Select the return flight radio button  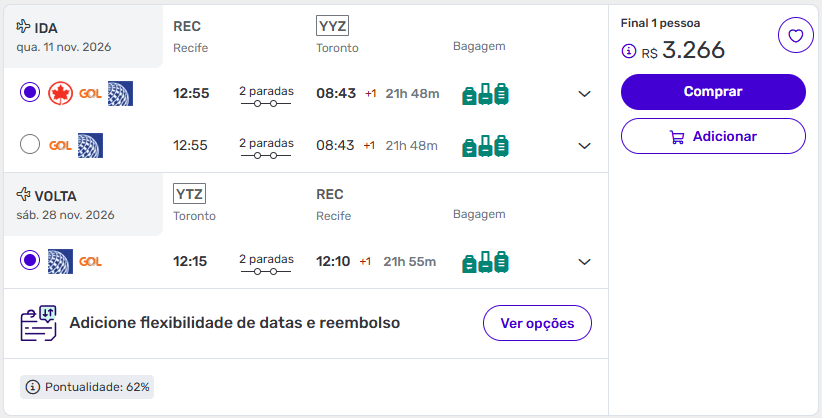coord(30,262)
